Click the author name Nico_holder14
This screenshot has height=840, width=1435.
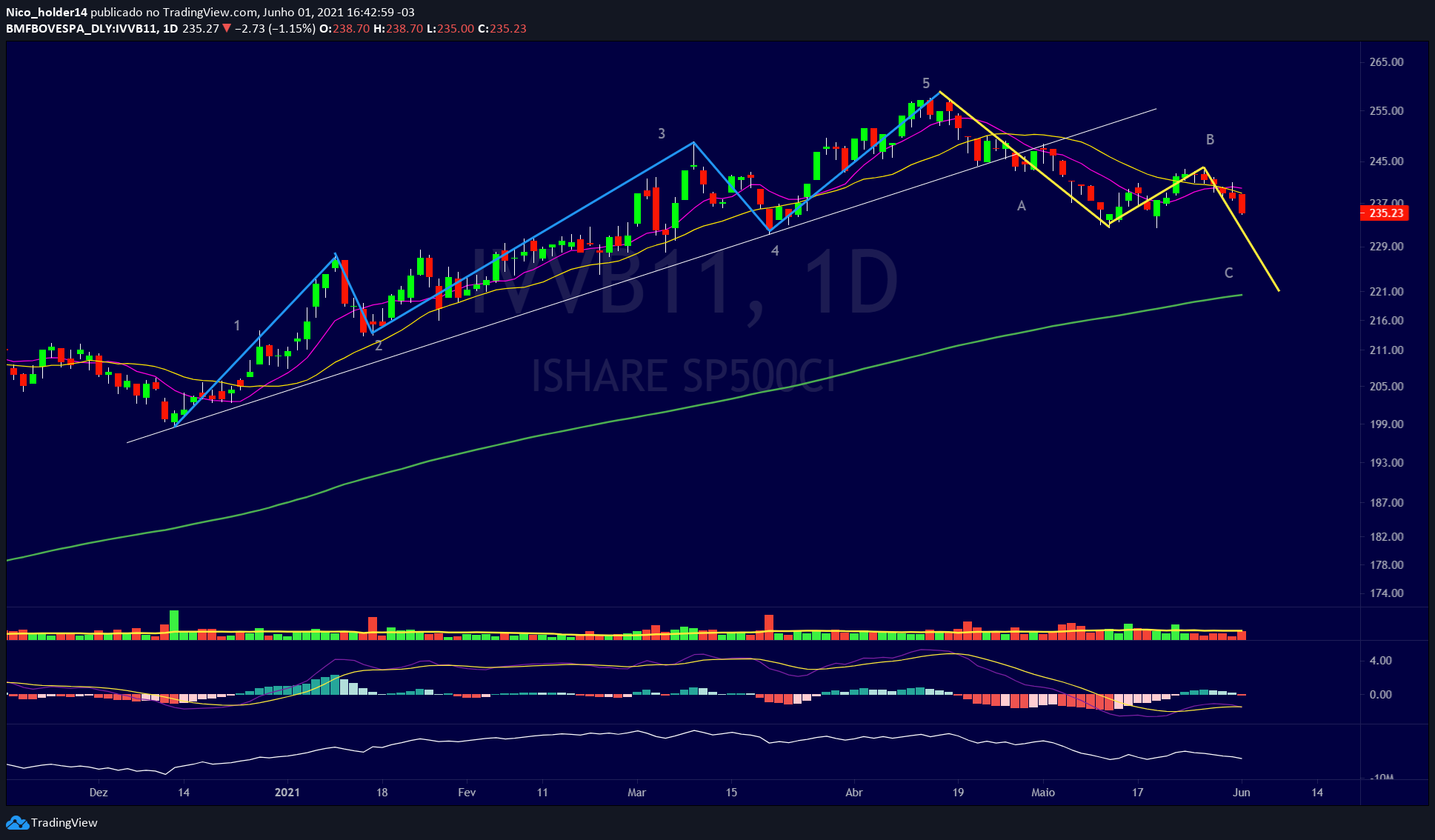click(47, 12)
